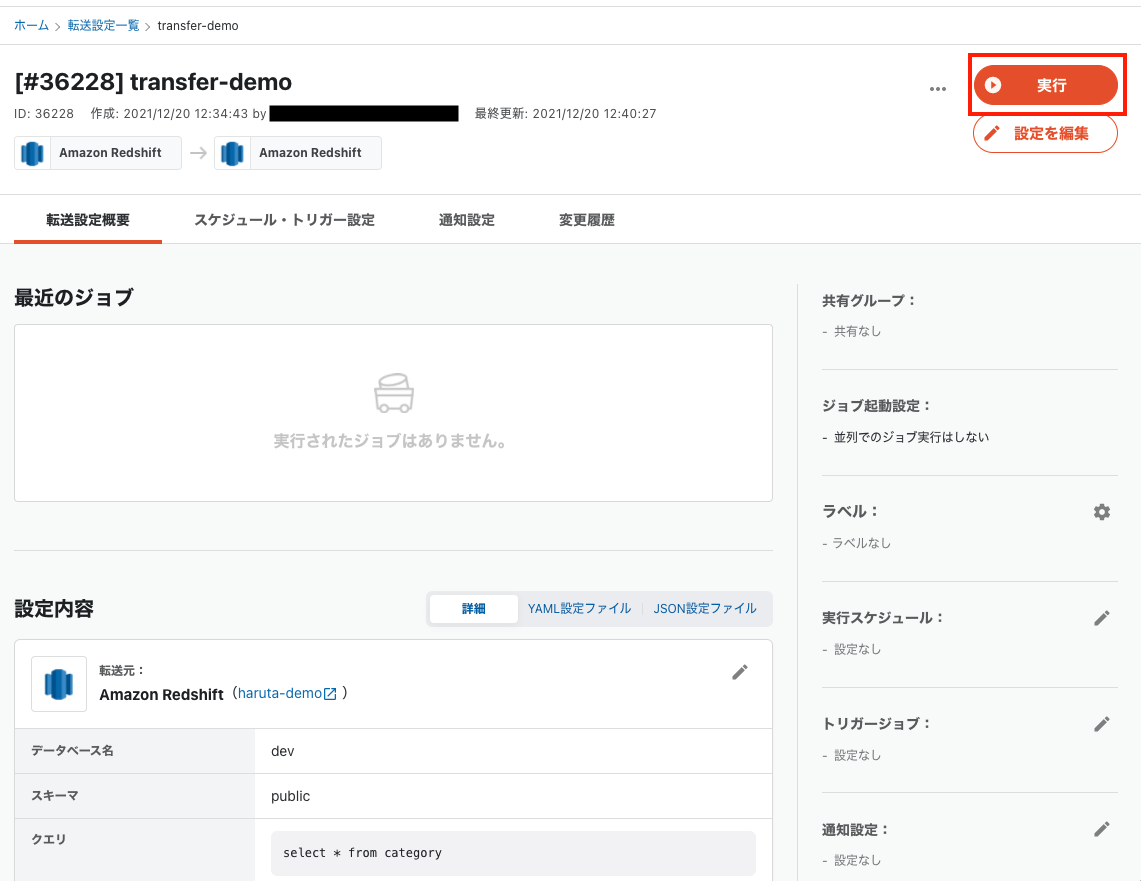
Task: Click the destination Amazon Redshift database icon
Action: tap(232, 152)
